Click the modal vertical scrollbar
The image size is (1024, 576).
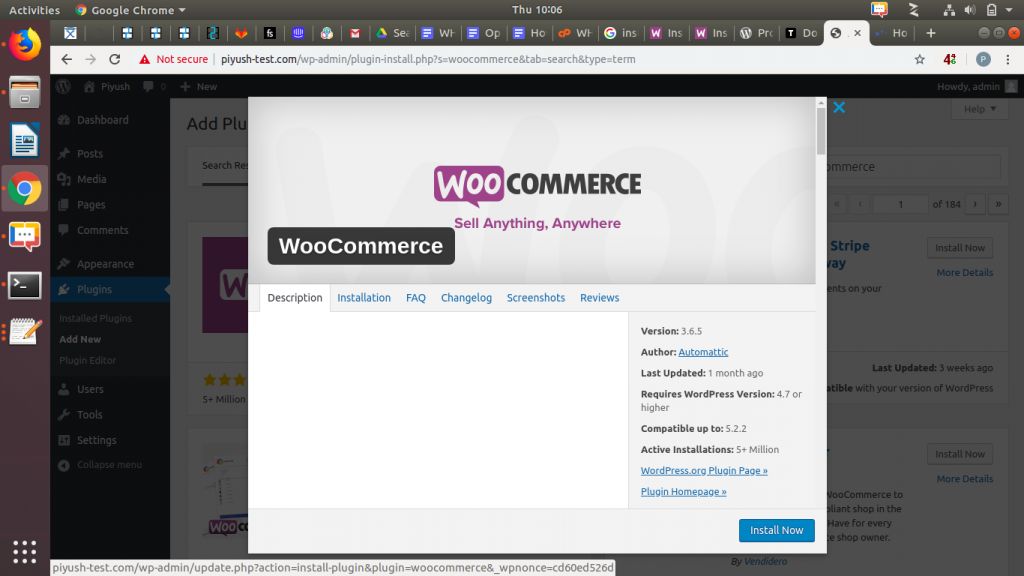[821, 131]
